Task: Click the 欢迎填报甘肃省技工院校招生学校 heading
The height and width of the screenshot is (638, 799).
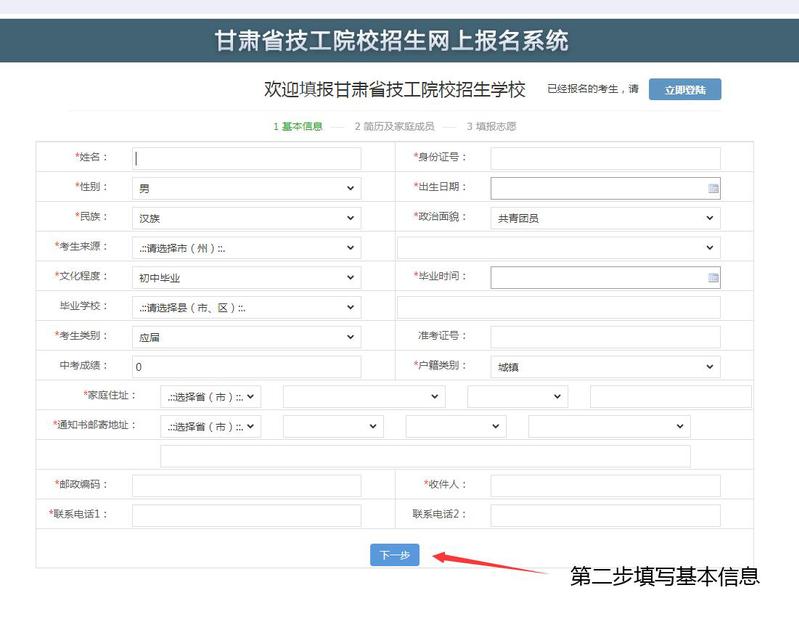Action: click(x=394, y=90)
